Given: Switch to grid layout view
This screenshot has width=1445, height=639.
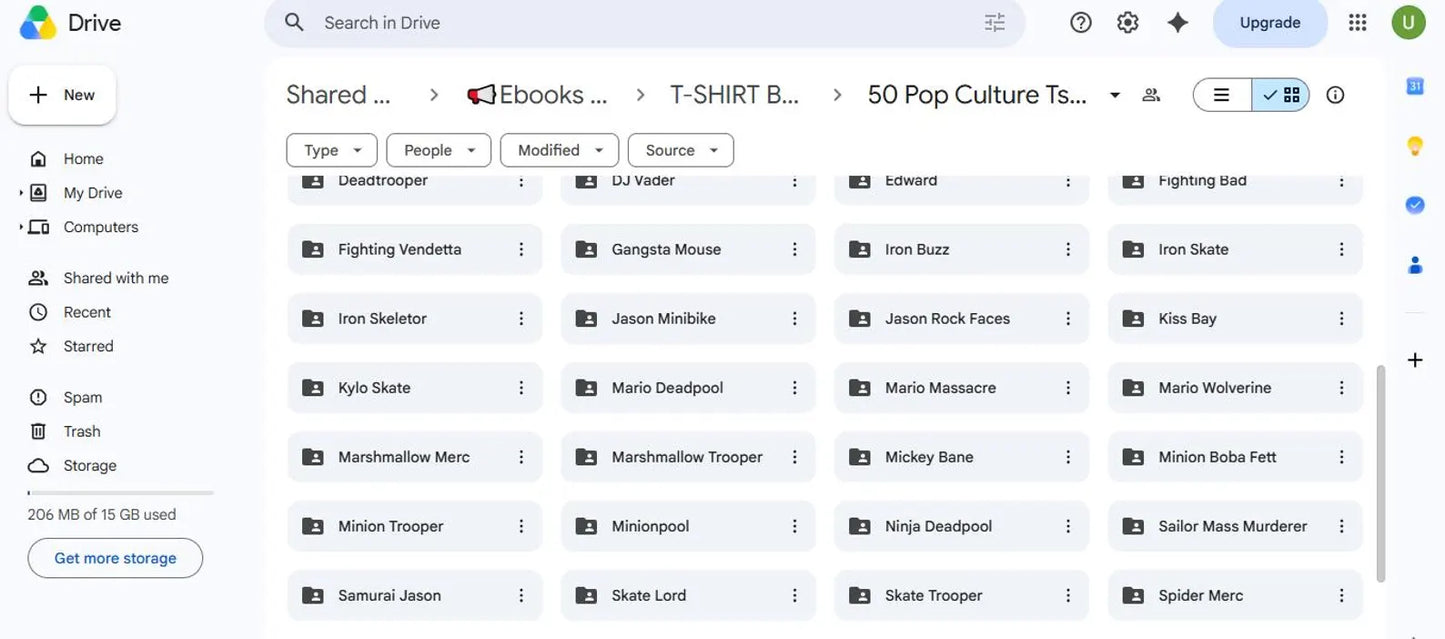Looking at the screenshot, I should pos(1281,95).
